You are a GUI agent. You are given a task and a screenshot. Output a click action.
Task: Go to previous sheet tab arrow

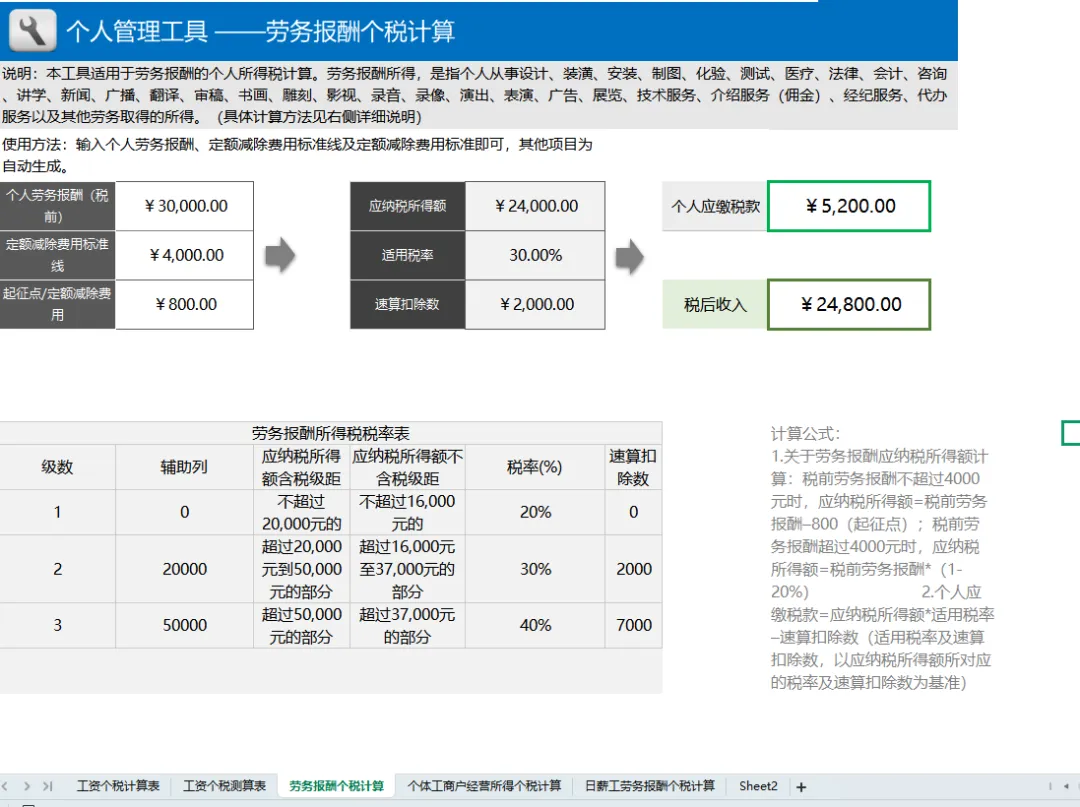point(6,786)
